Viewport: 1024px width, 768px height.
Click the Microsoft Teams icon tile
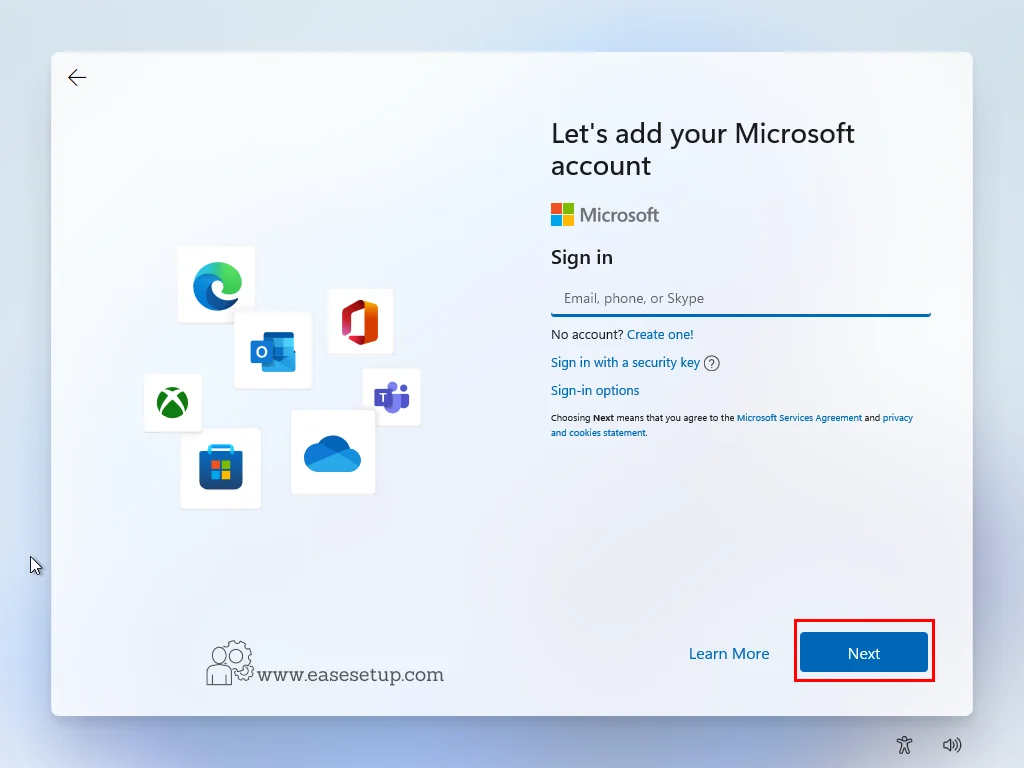tap(391, 397)
